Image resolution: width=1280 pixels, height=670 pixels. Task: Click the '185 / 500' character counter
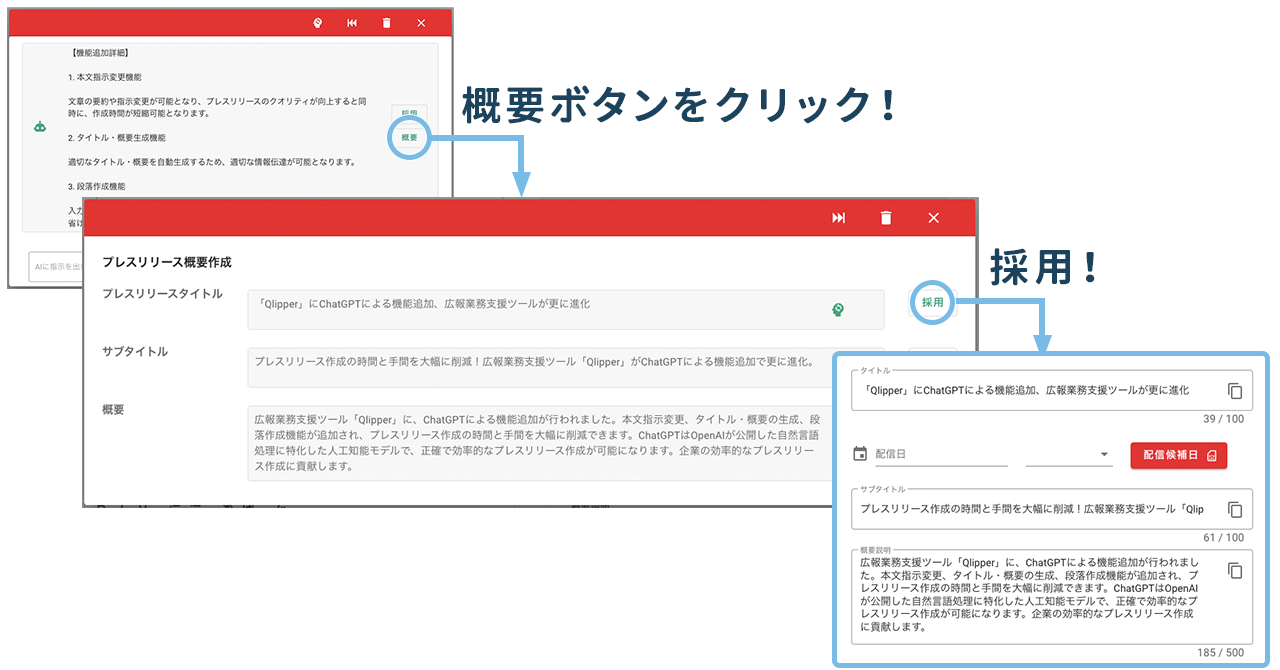click(x=1221, y=652)
